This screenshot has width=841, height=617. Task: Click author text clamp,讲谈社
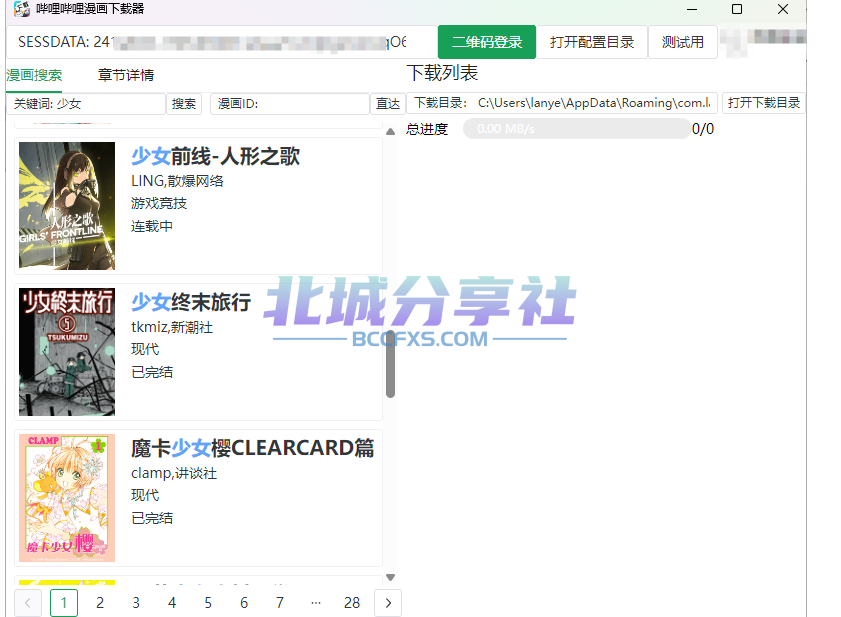click(174, 473)
